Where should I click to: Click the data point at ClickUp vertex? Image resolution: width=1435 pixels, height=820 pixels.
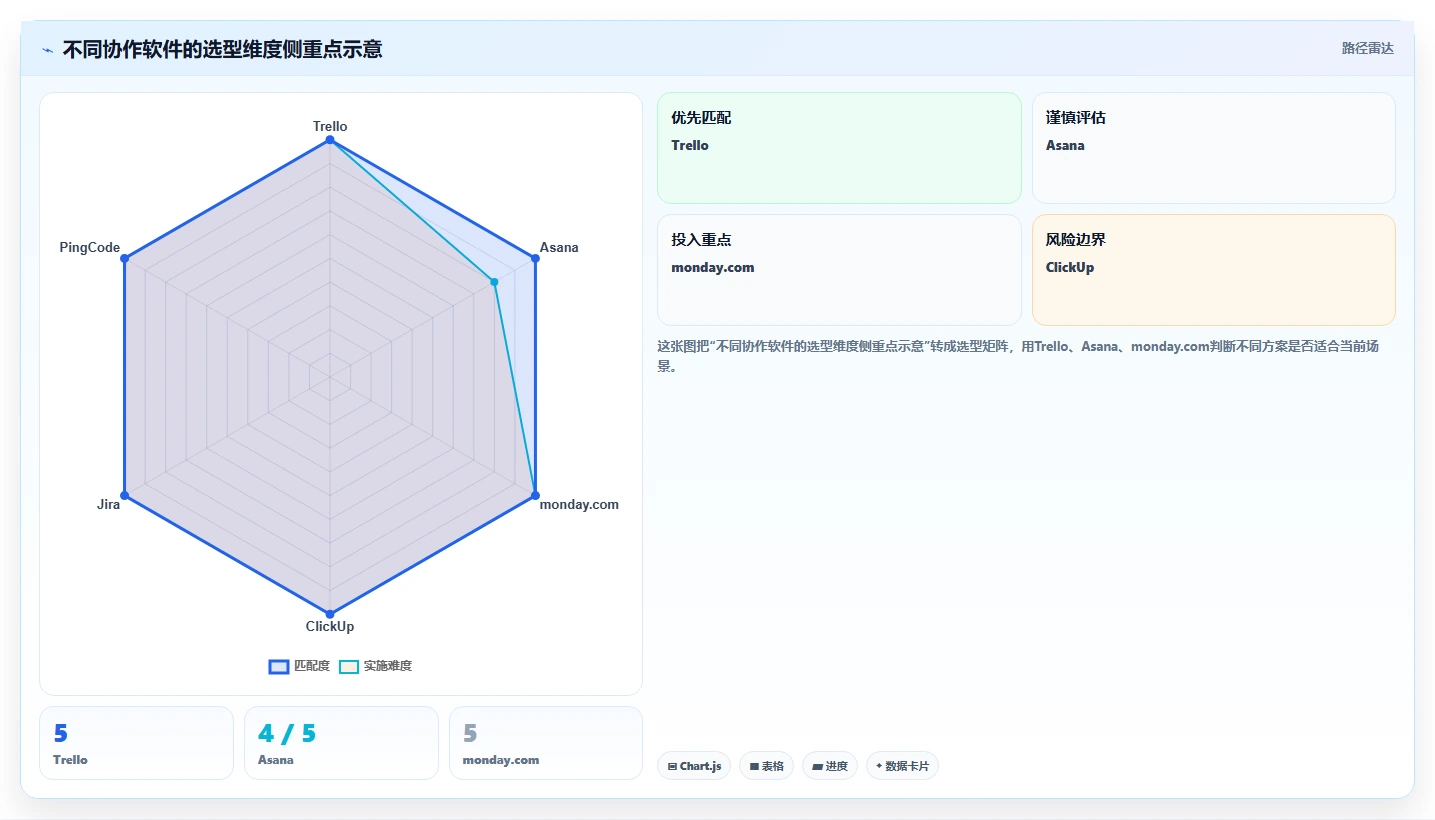(x=330, y=613)
